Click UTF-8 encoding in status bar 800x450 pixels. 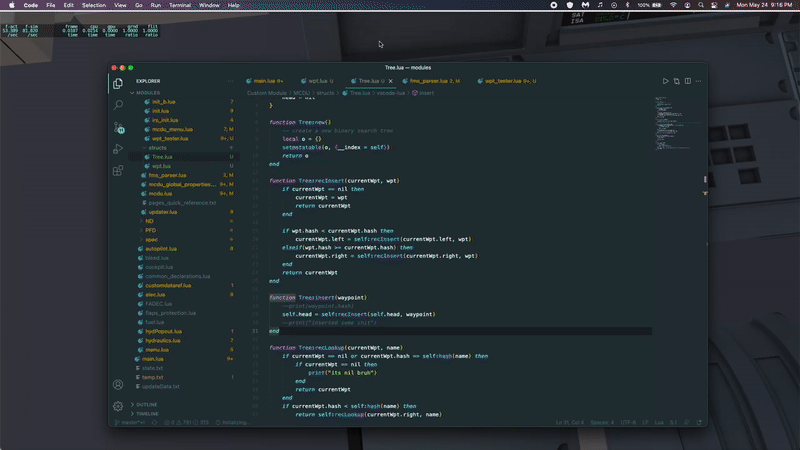click(x=628, y=422)
